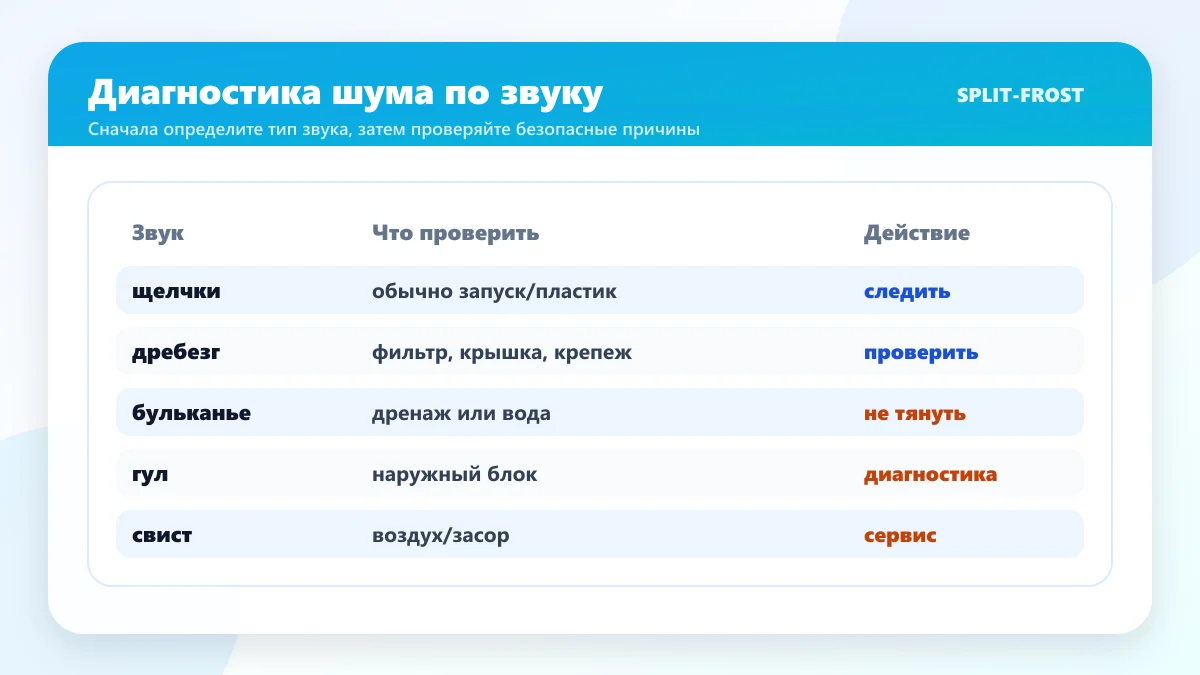Click the SPLIT-FROST brand label
Screen dimensions: 1200x675
coord(1020,95)
